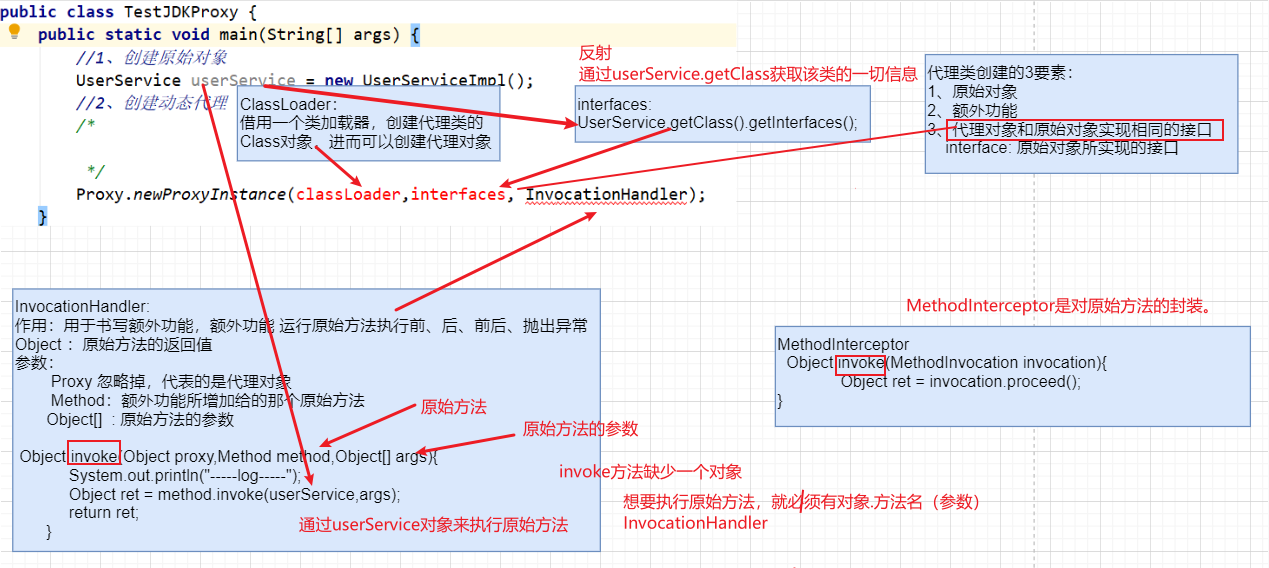Click the 'return ret;' line
1269x568 pixels.
pos(104,512)
